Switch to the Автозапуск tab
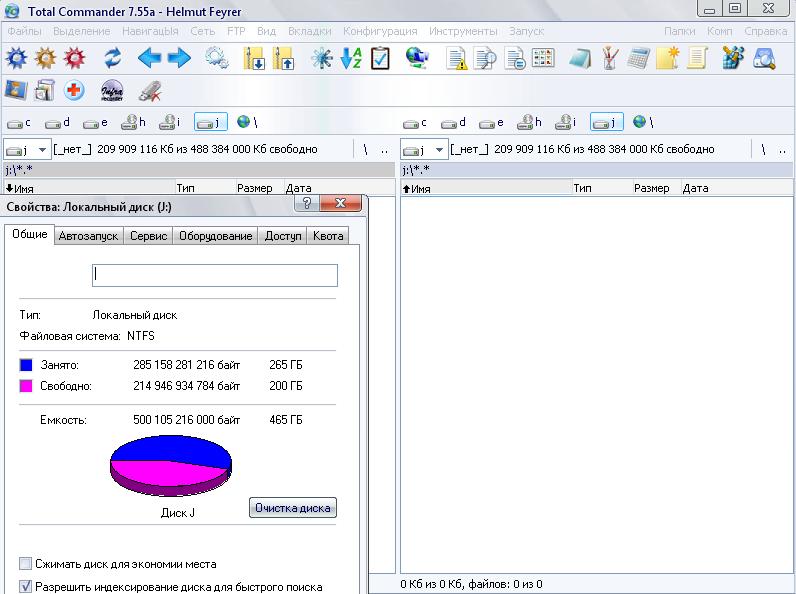Screen dimensions: 796x594 88,236
